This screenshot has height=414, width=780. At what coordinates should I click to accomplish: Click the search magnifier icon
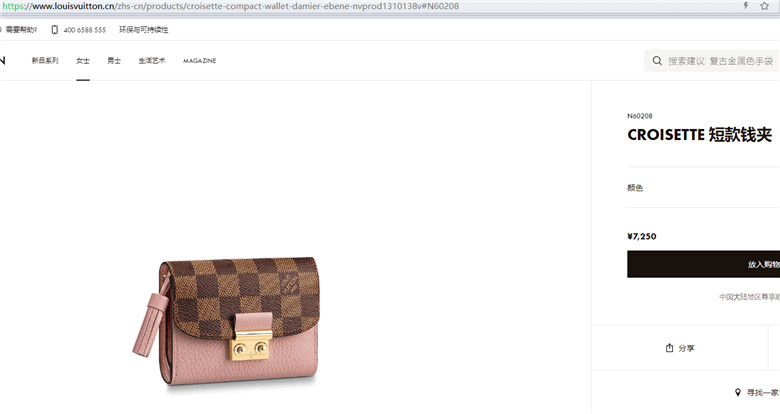pyautogui.click(x=657, y=61)
